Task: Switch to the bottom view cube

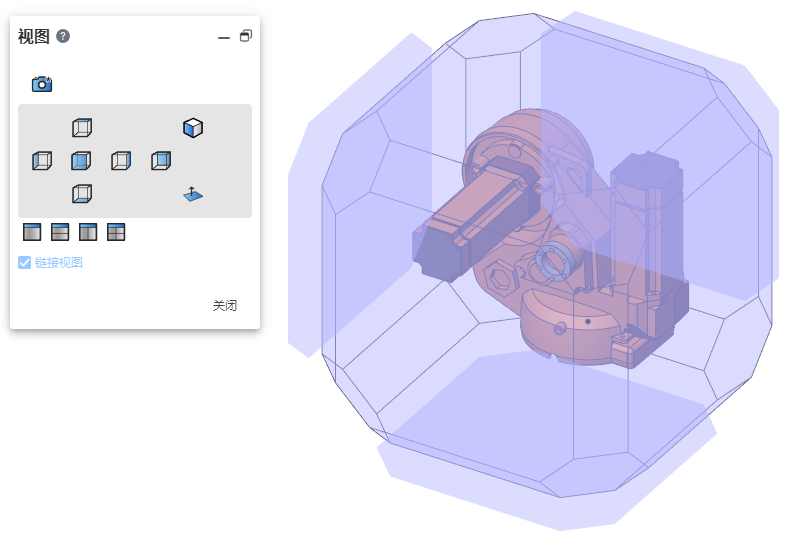Action: [81, 194]
